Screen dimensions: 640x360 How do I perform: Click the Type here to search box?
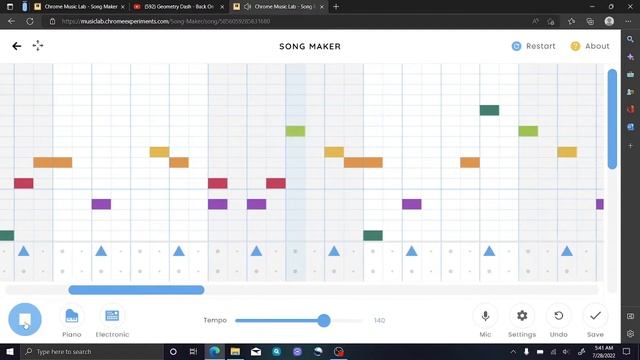pyautogui.click(x=92, y=351)
